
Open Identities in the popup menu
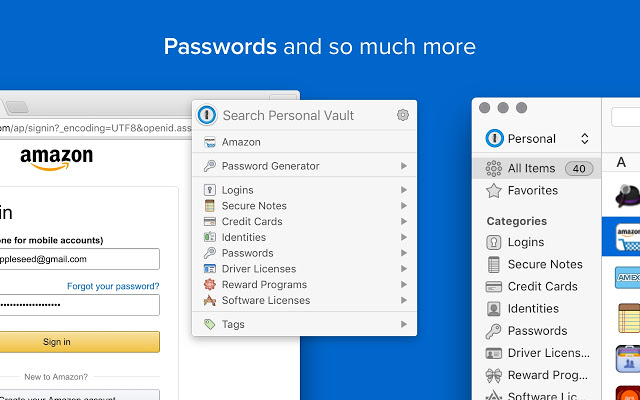tap(243, 237)
